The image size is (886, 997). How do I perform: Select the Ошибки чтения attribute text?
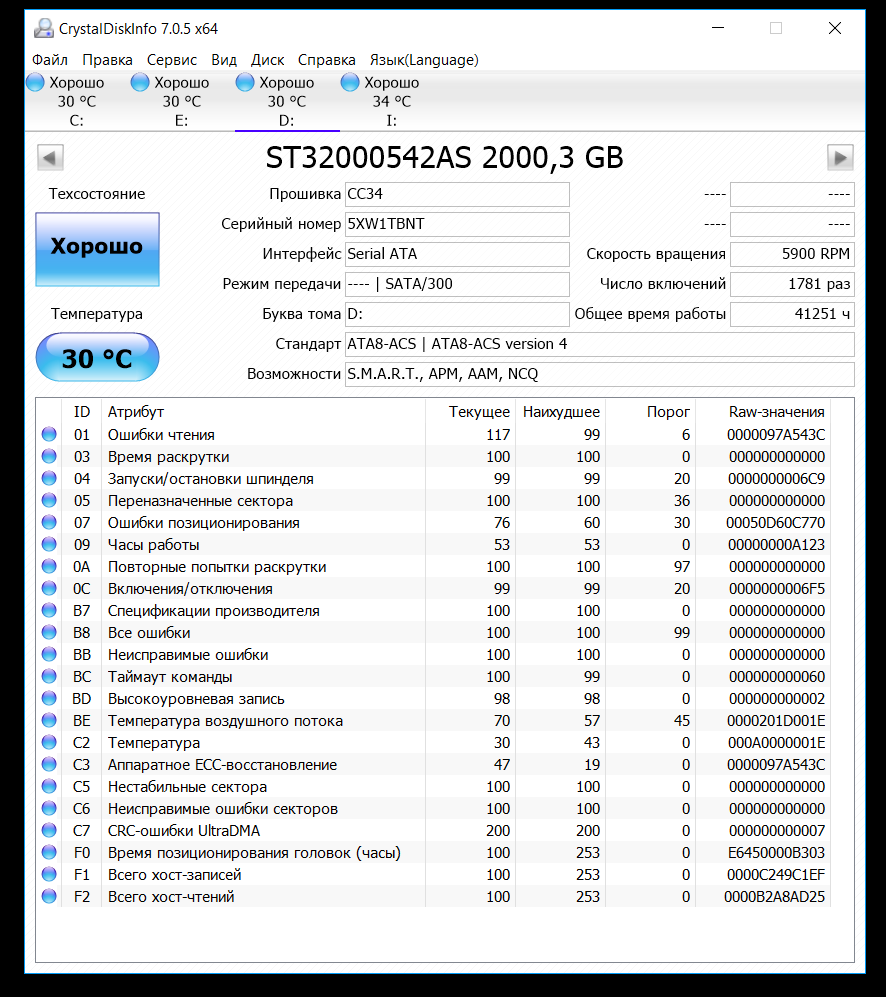click(x=161, y=435)
